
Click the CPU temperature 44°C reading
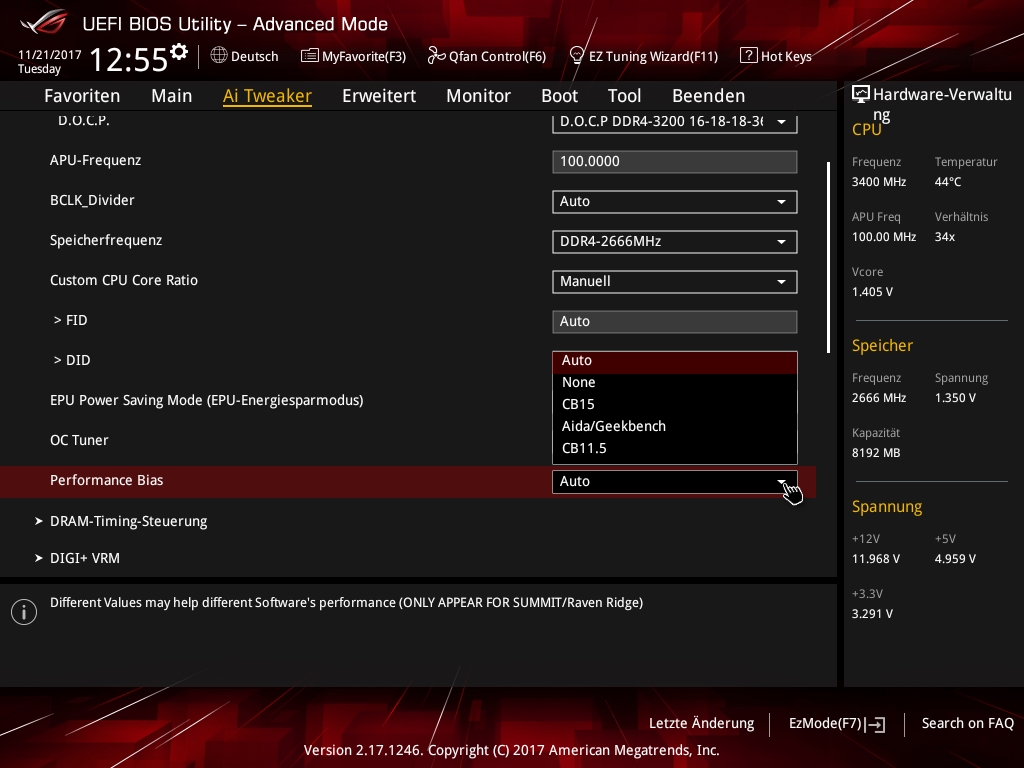point(948,182)
